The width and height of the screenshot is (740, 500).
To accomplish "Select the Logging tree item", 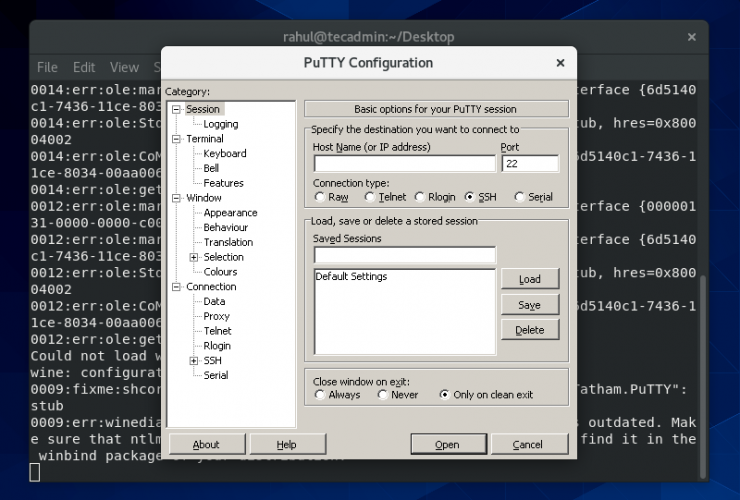I will click(x=220, y=124).
